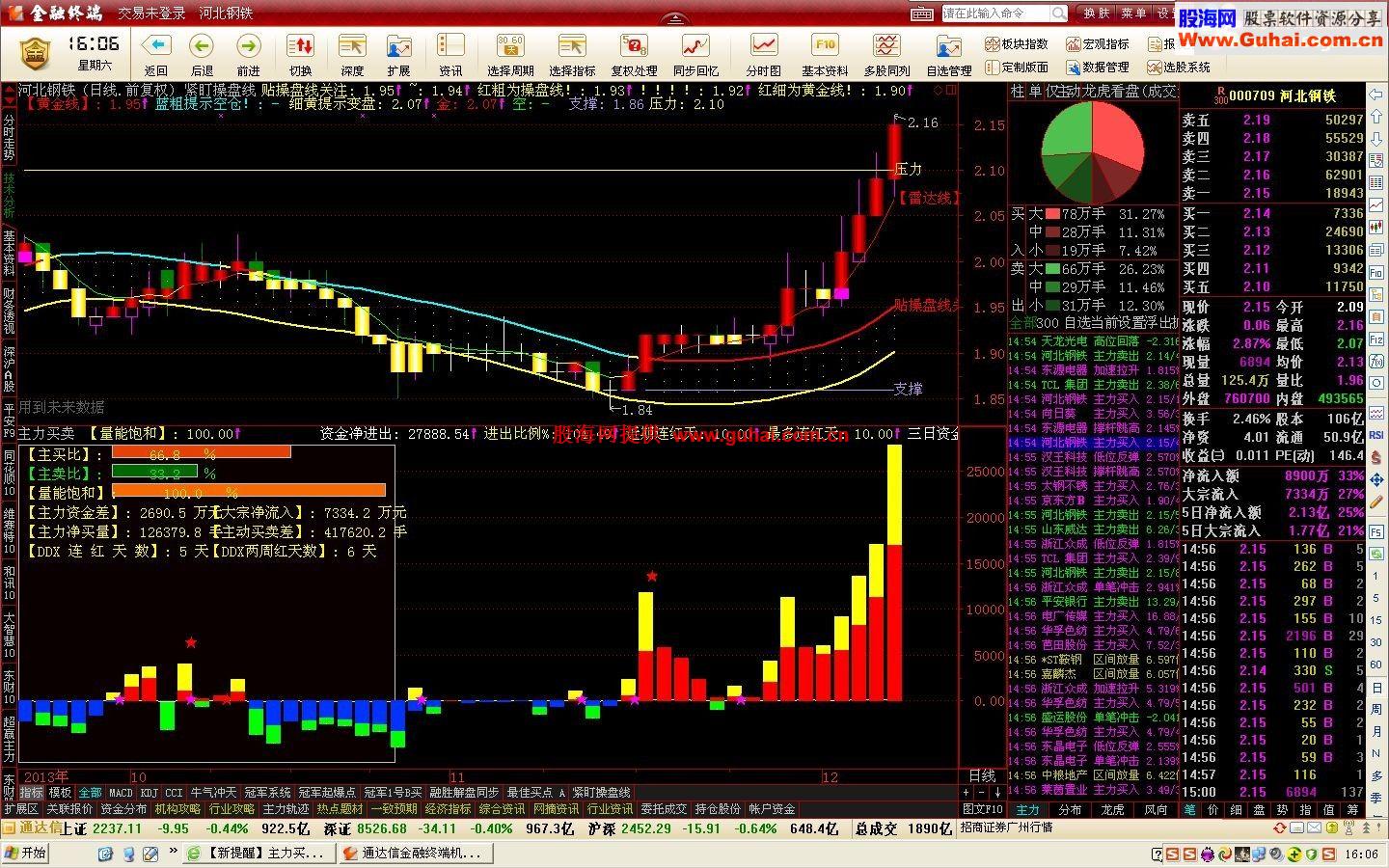Switch to the 主力 panel tab
The height and width of the screenshot is (868, 1389).
pyautogui.click(x=1028, y=810)
